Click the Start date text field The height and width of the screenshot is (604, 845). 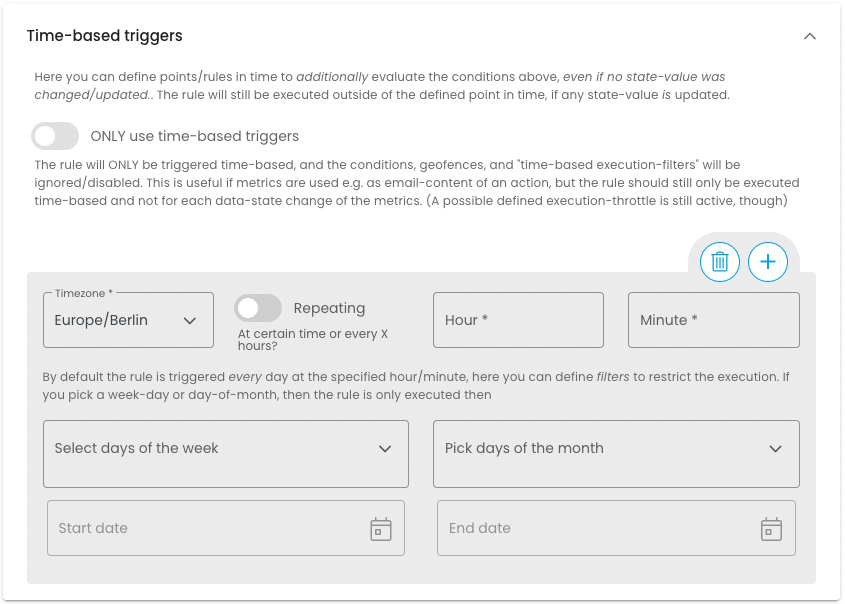point(200,528)
